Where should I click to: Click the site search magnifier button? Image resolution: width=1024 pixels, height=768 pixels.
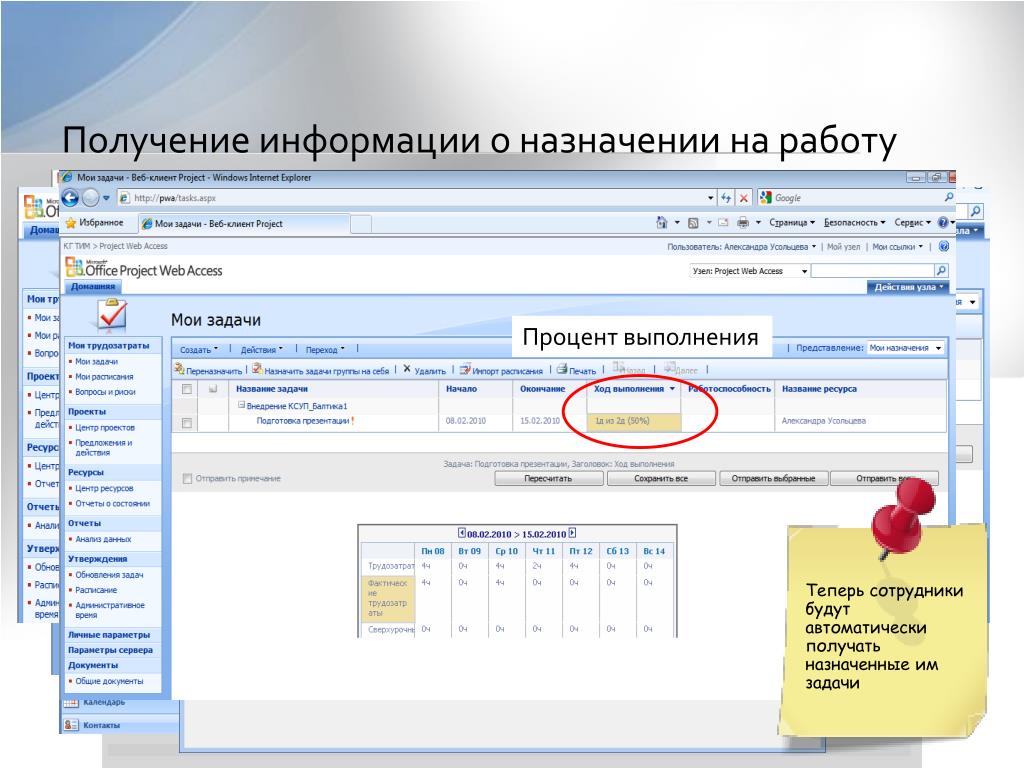click(941, 270)
